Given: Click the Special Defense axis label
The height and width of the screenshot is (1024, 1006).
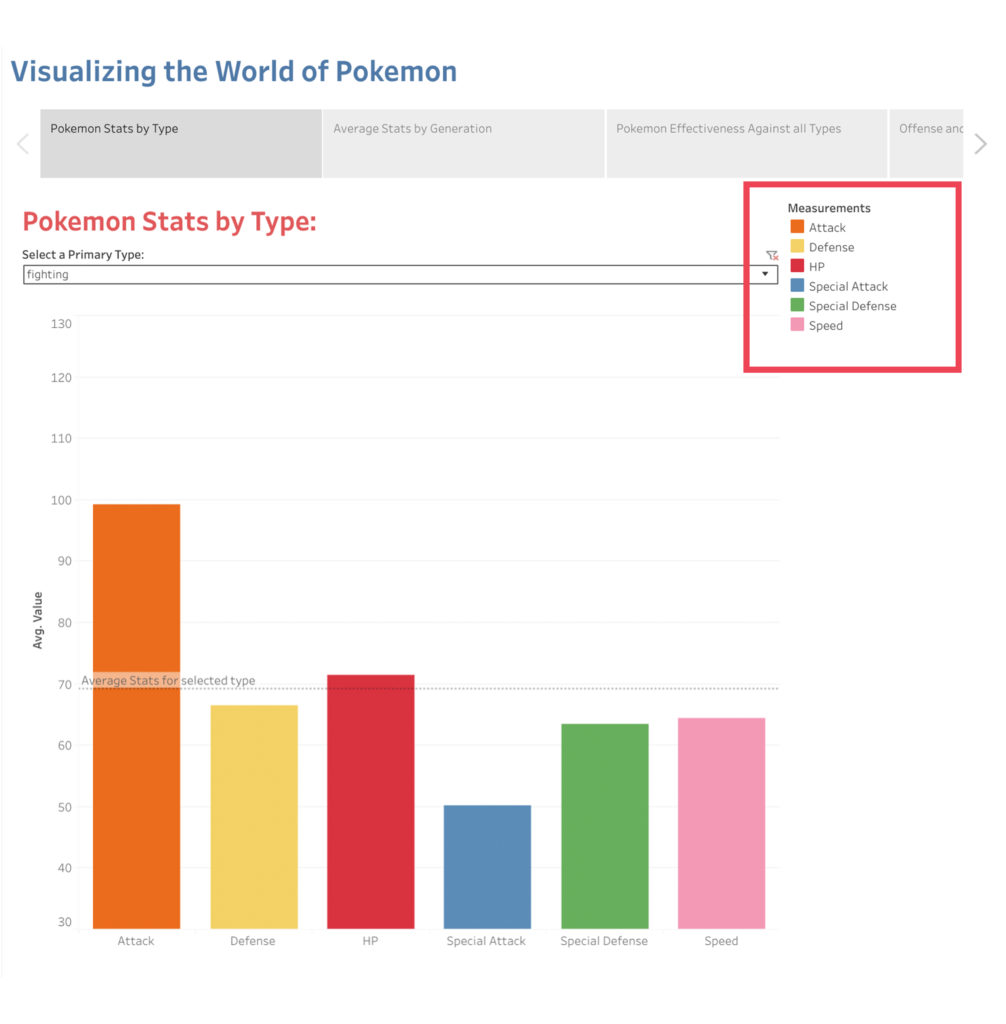Looking at the screenshot, I should pos(604,941).
